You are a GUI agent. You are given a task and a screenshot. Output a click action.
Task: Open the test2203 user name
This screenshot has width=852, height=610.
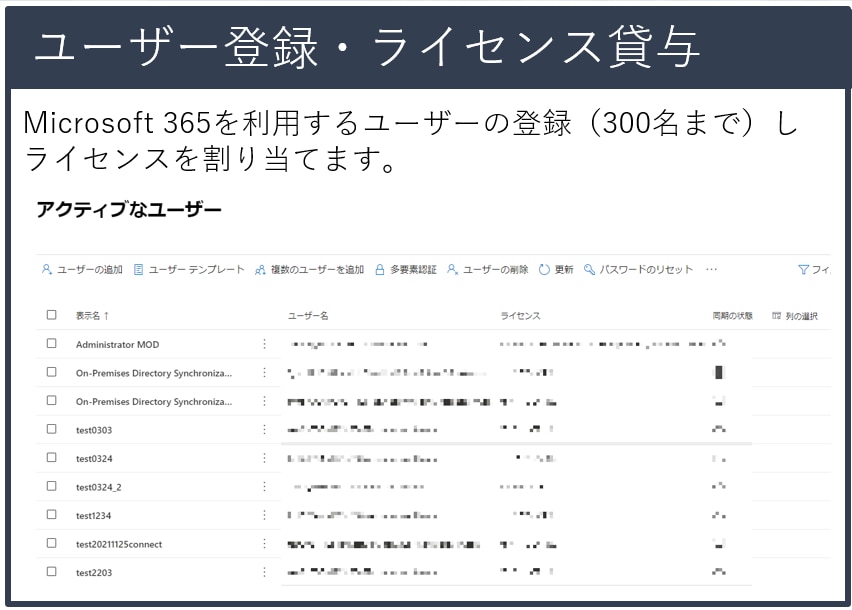point(94,573)
